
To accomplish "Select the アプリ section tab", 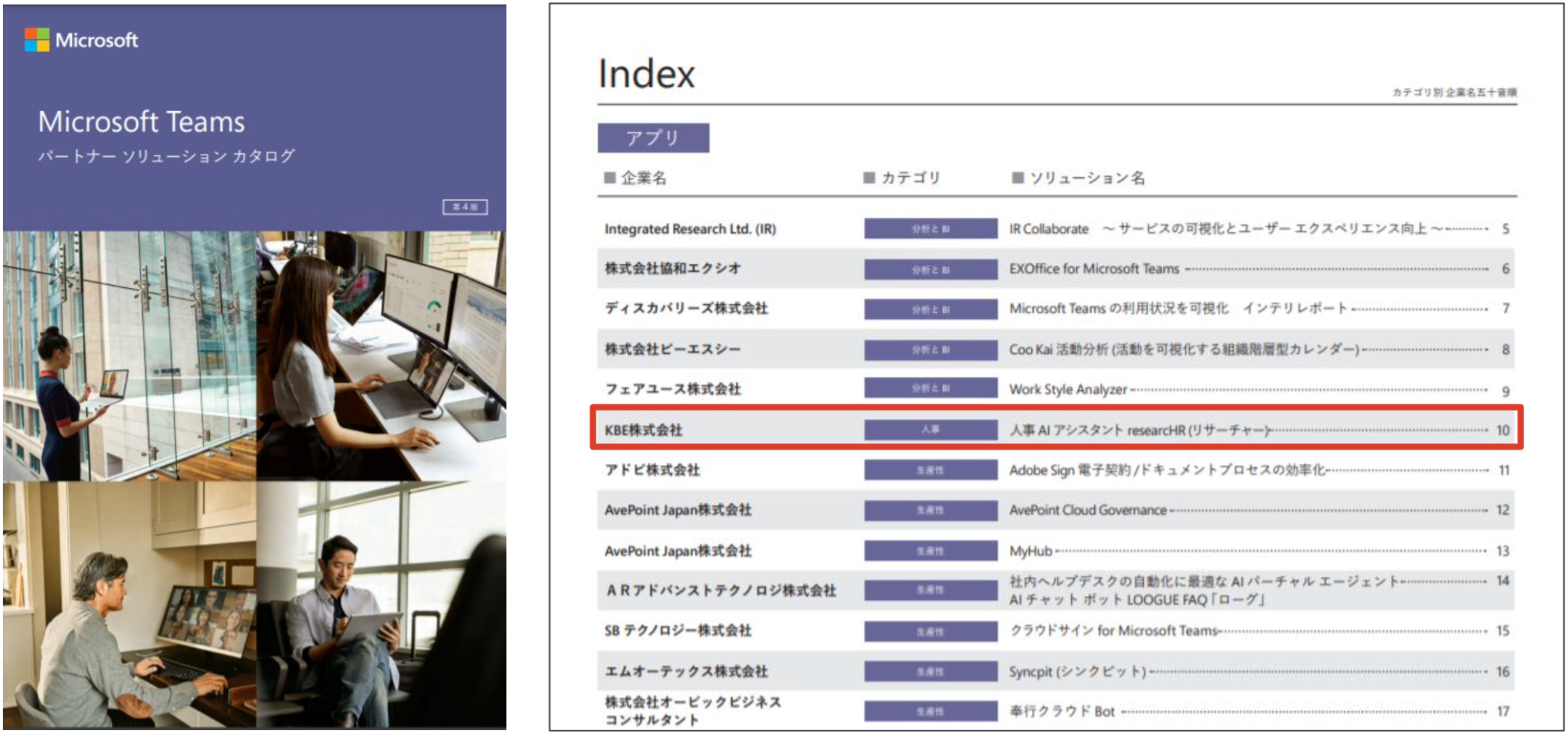I will tap(655, 137).
